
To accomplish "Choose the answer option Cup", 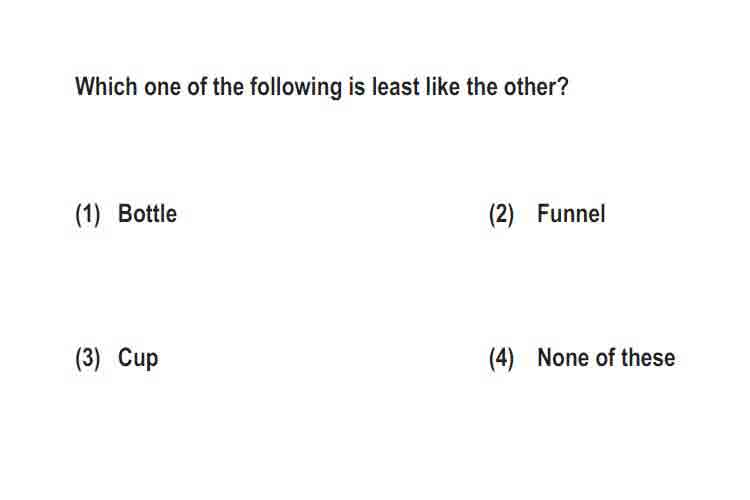I will click(x=138, y=358).
